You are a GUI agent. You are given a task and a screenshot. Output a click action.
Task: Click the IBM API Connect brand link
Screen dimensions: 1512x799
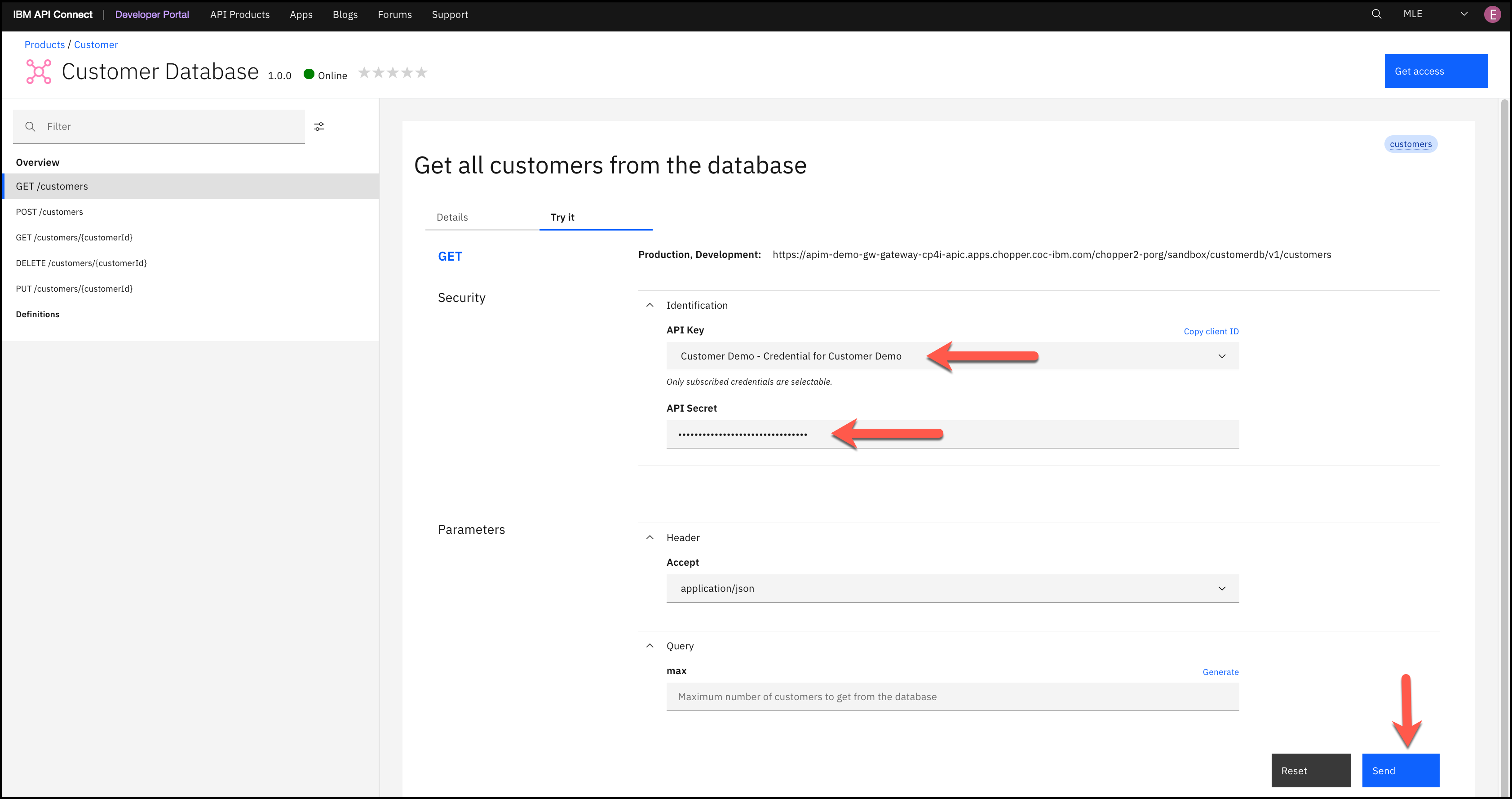pyautogui.click(x=53, y=15)
